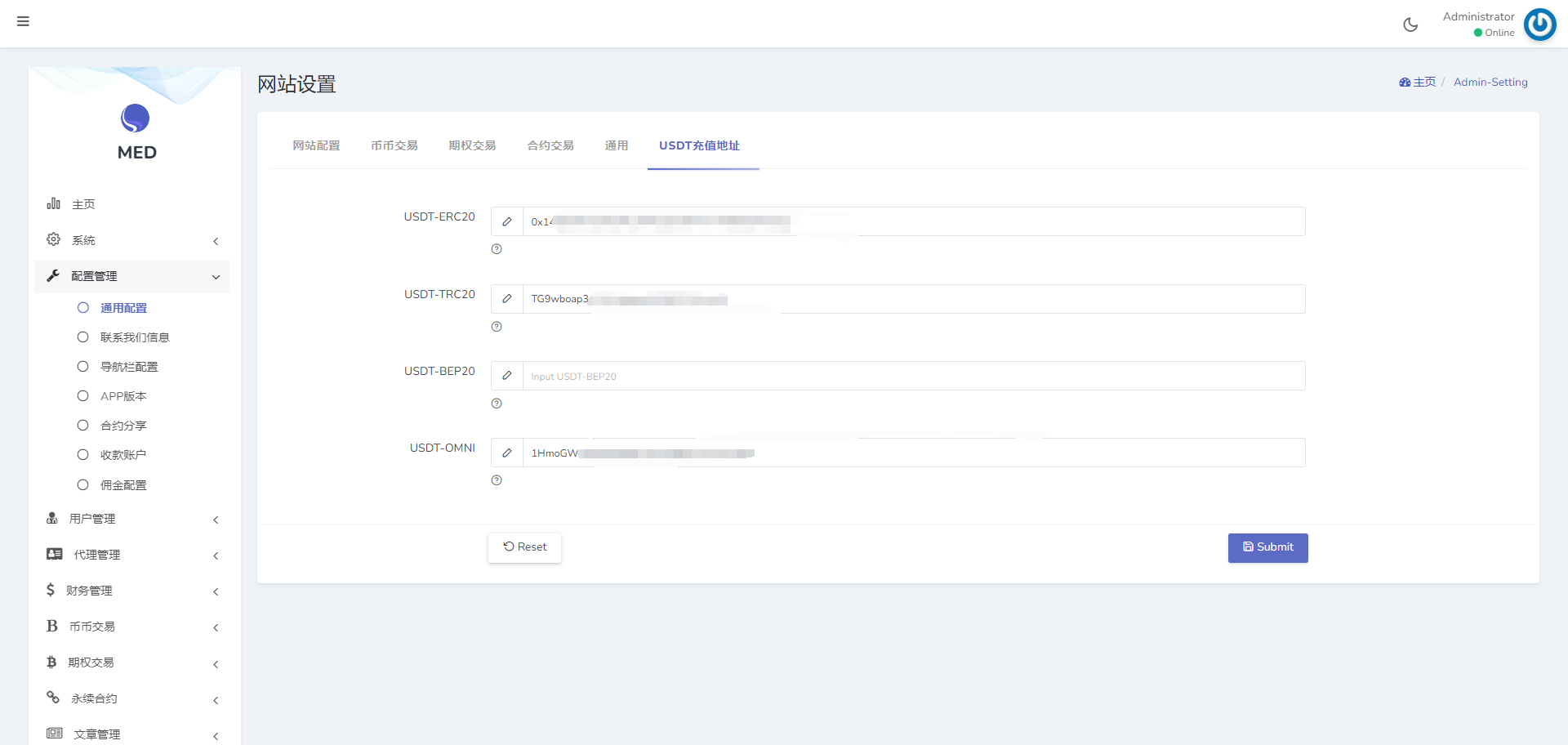Select 联系我们信息 in sidebar

(135, 337)
